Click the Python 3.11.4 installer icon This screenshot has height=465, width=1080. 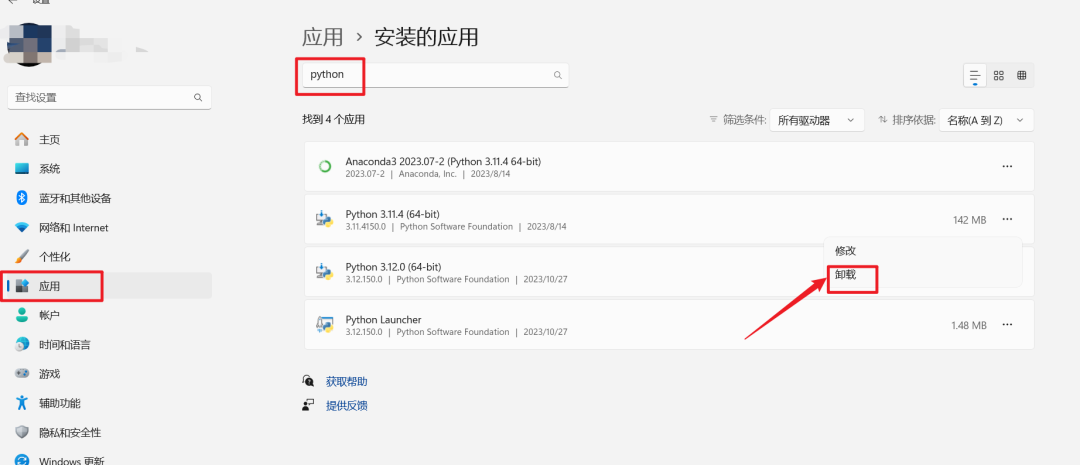click(x=324, y=219)
